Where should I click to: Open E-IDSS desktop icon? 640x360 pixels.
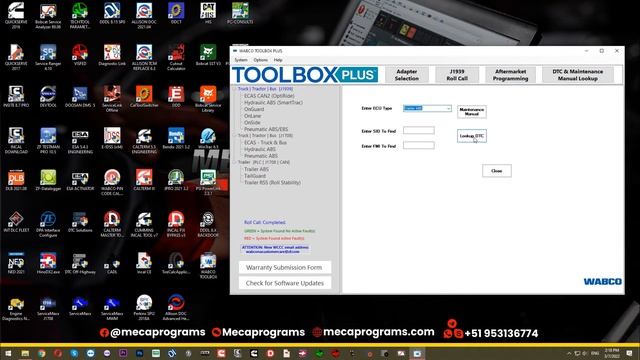[112, 138]
